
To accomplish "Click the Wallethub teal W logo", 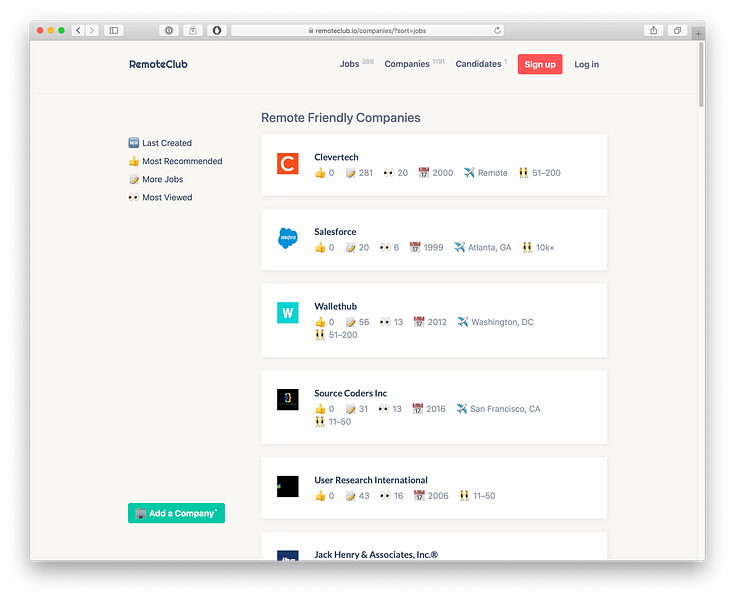I will (x=287, y=313).
